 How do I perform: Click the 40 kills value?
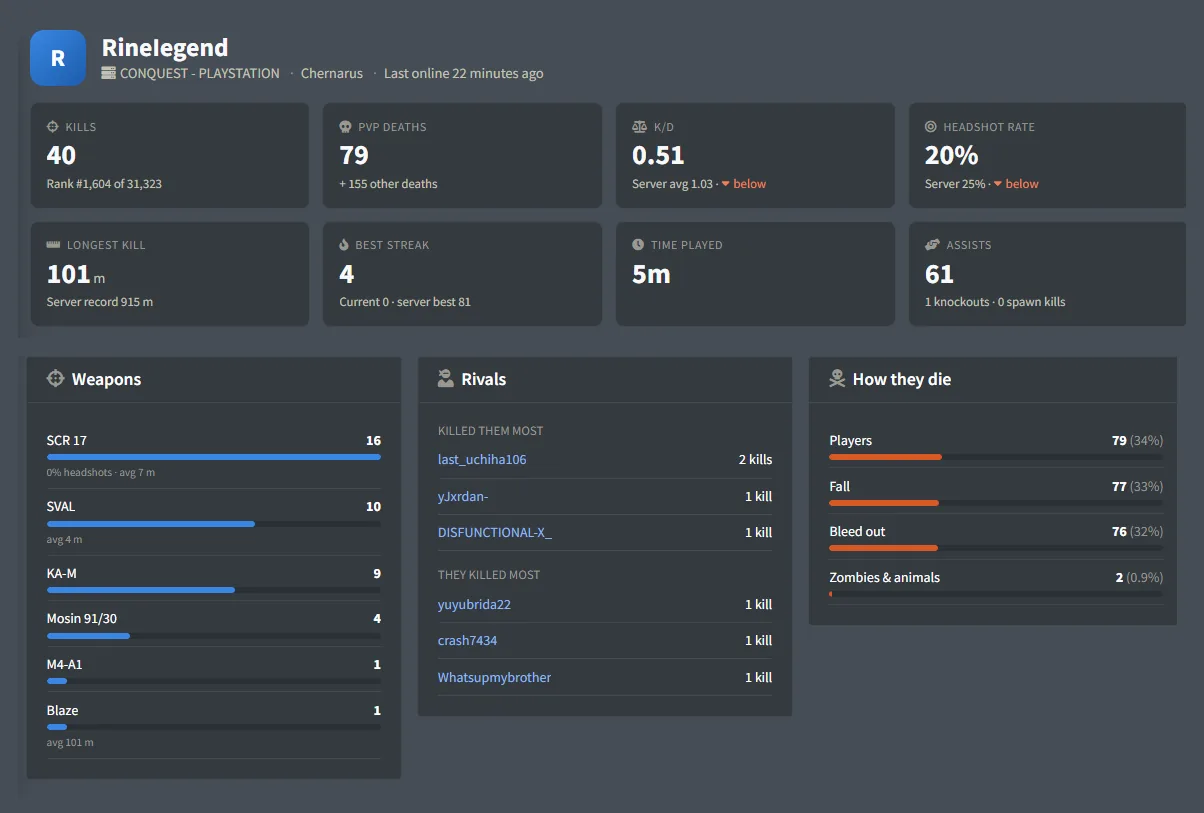pos(61,155)
